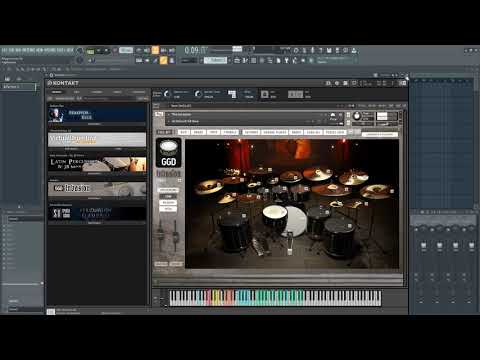Open the Files tab in Kontakt browser
Image resolution: width=480 pixels, height=360 pixels.
pyautogui.click(x=77, y=92)
